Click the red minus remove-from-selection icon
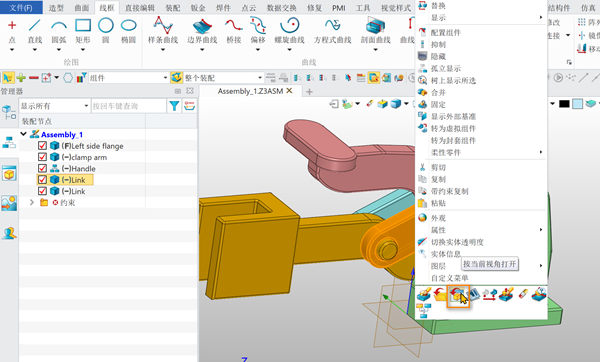The width and height of the screenshot is (600, 362). tap(34, 78)
